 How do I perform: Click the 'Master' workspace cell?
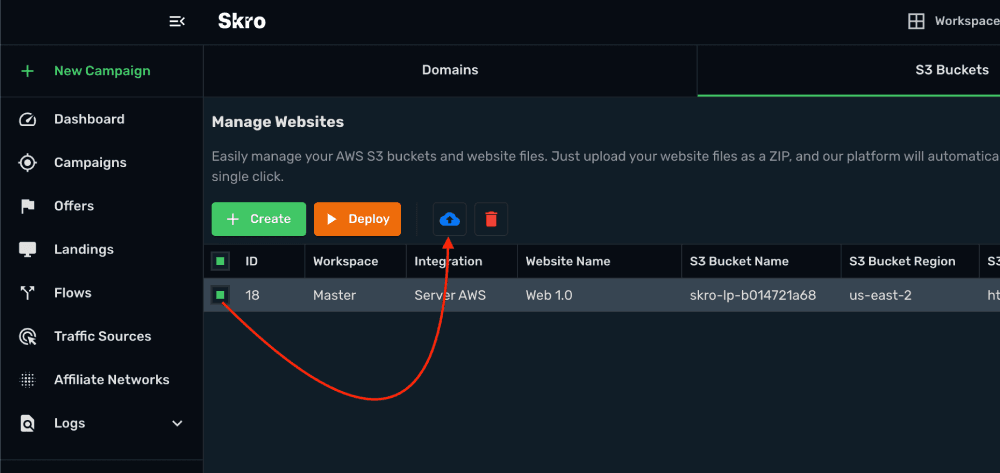point(334,295)
